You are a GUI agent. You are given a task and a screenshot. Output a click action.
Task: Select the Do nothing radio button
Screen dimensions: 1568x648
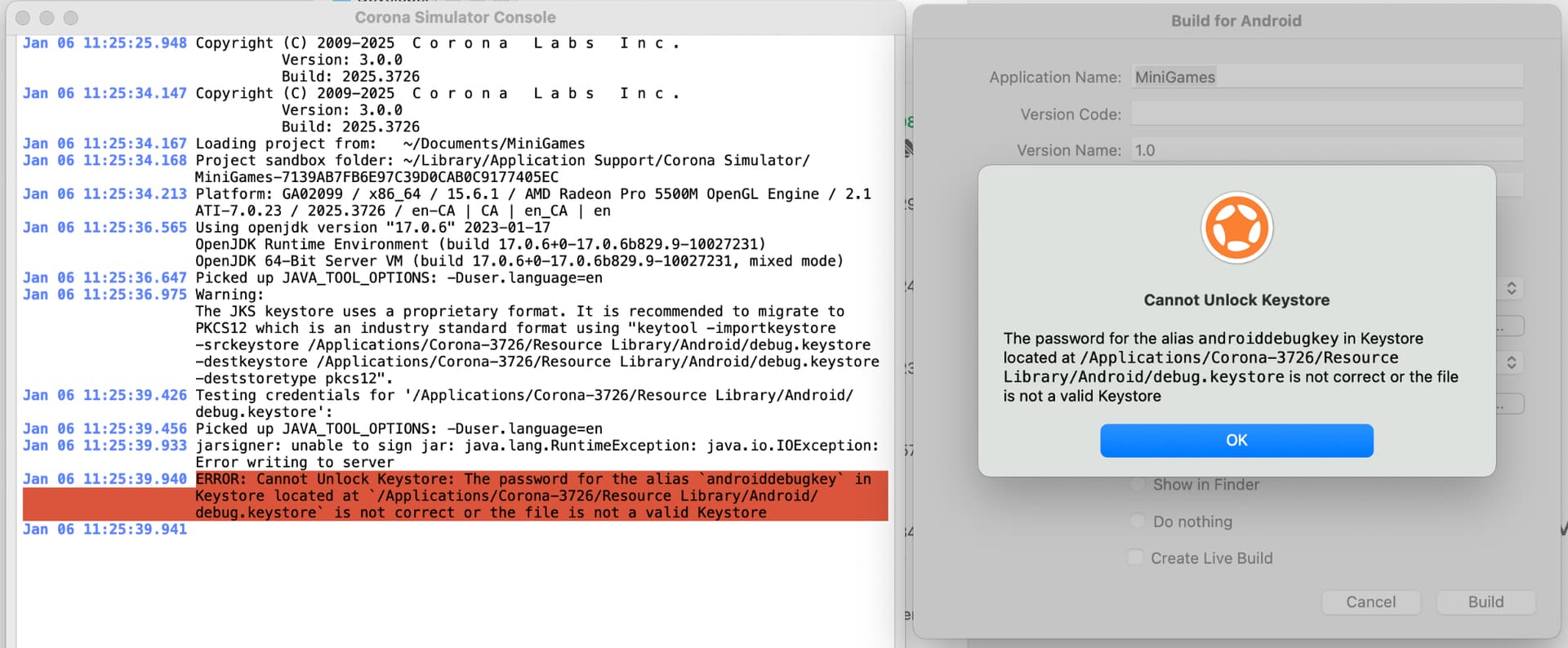pos(1137,522)
